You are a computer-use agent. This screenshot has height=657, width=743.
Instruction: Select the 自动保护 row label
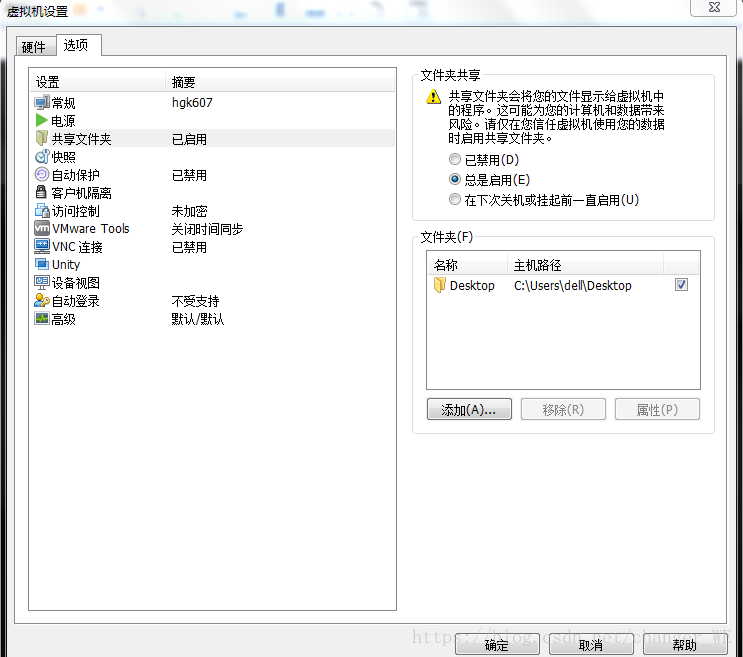tap(75, 175)
